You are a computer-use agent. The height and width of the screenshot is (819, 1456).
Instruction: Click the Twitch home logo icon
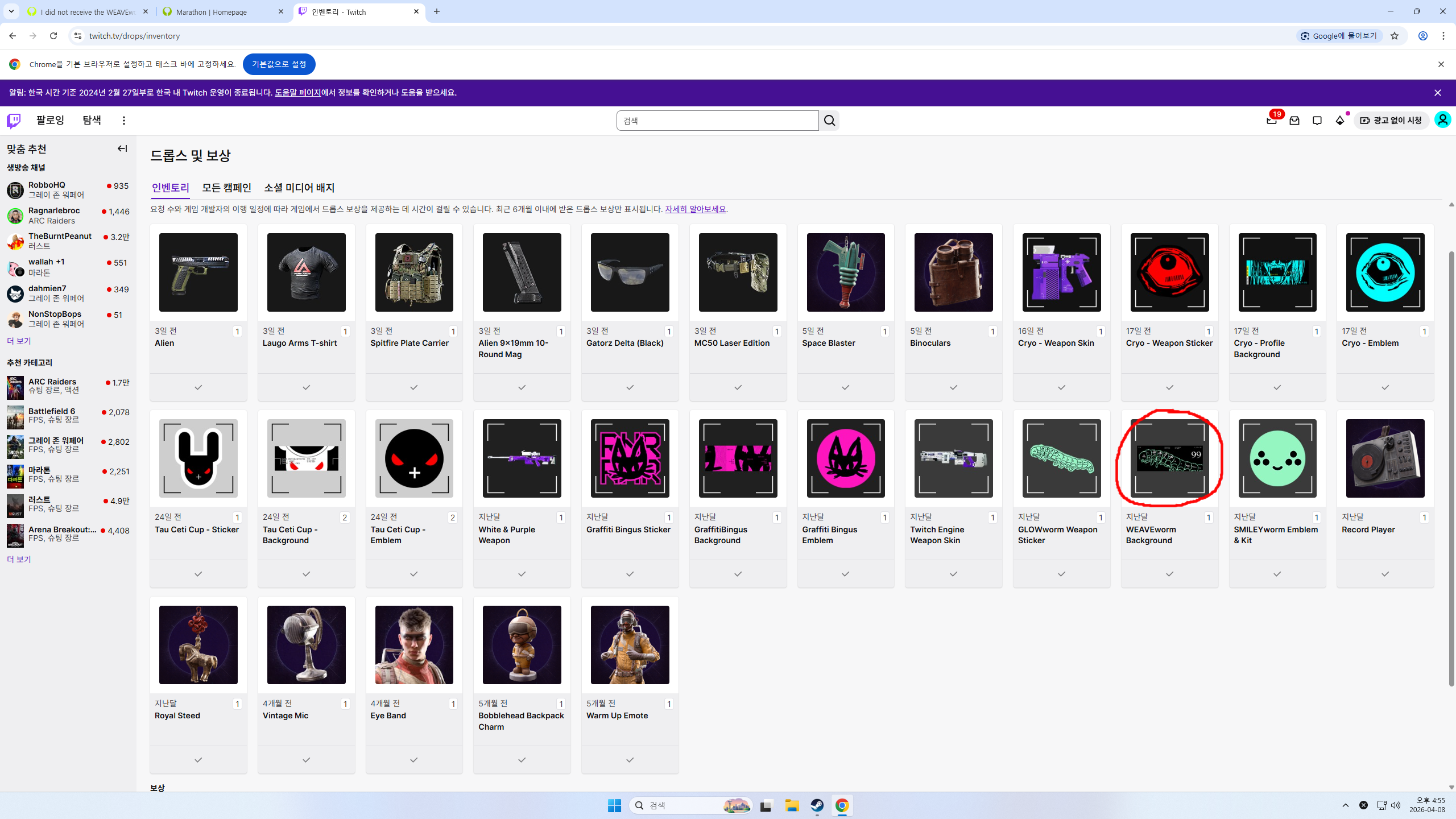point(14,121)
